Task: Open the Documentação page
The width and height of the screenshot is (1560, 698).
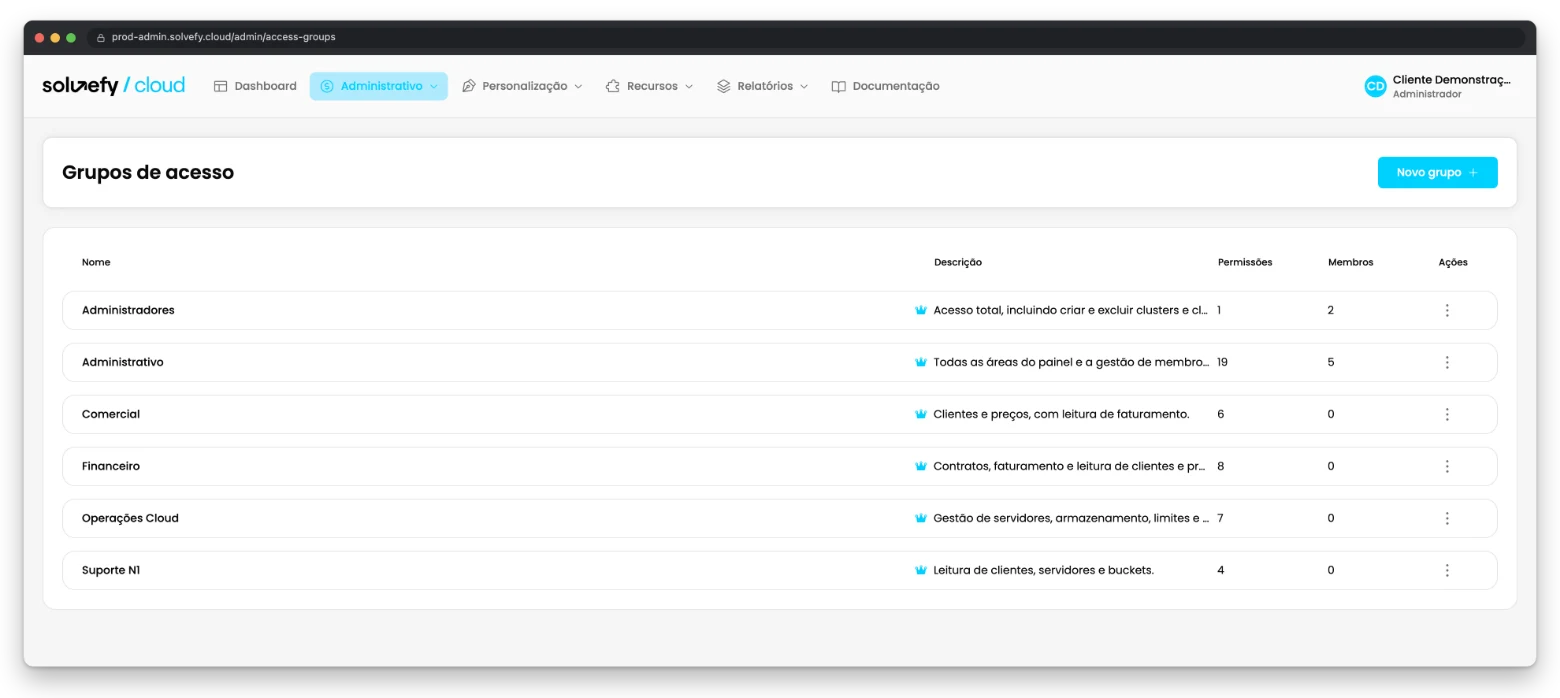Action: pyautogui.click(x=885, y=86)
